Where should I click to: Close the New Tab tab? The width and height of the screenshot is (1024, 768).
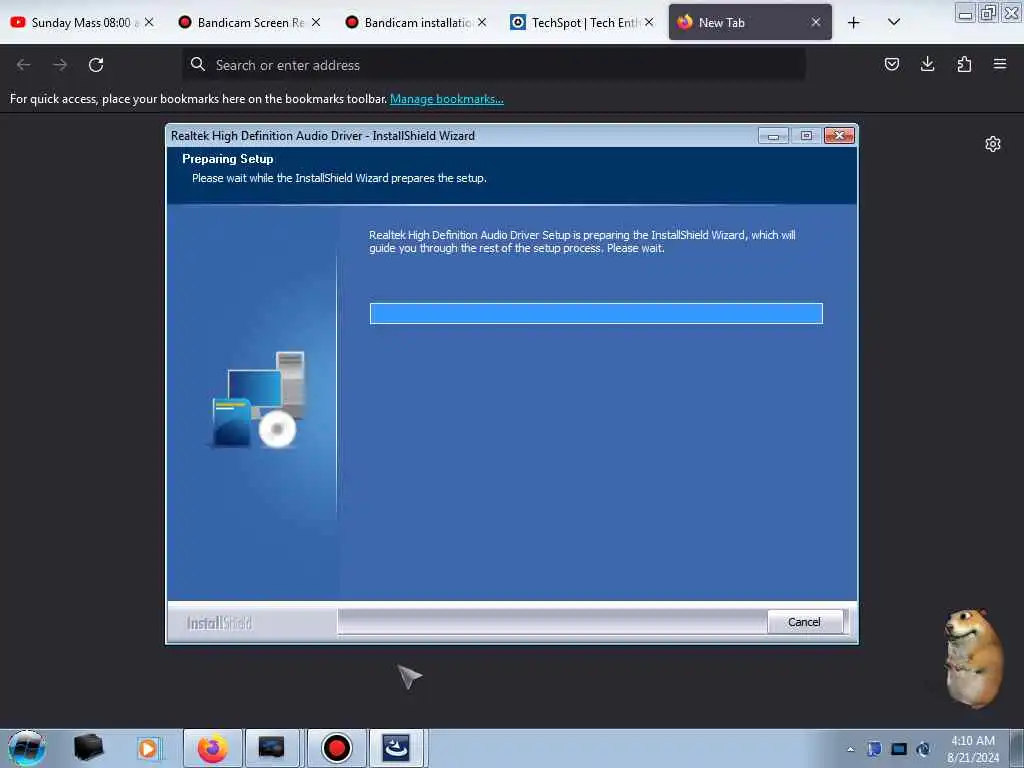(x=816, y=22)
